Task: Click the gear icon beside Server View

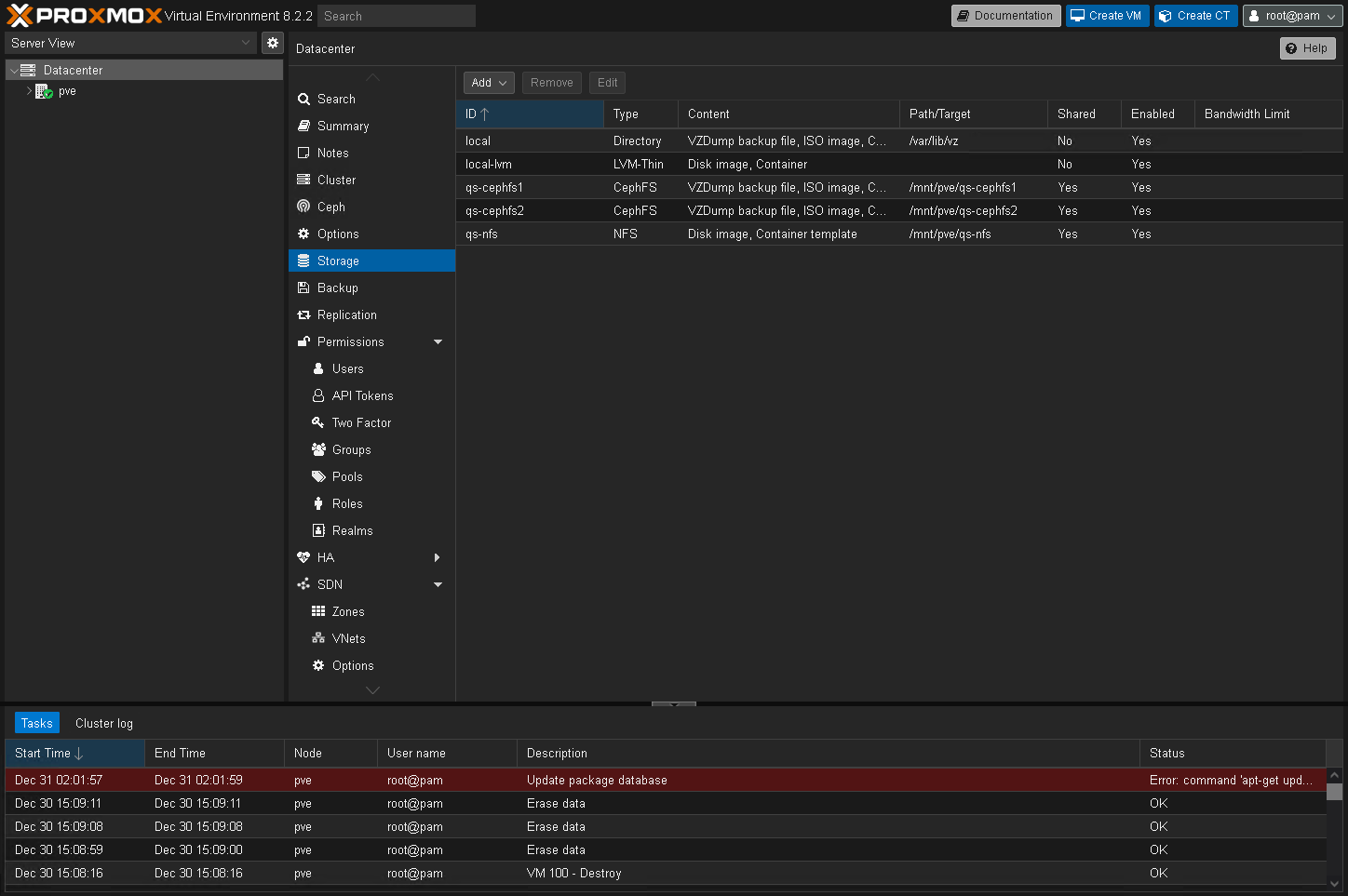Action: (273, 43)
